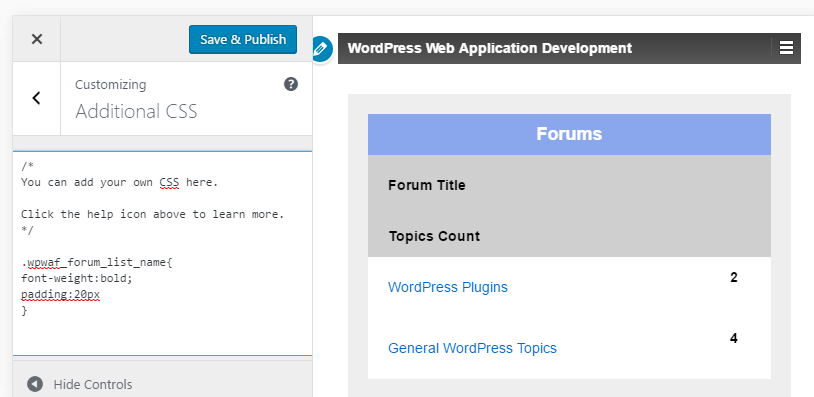Click the Additional CSS section heading

(x=136, y=111)
